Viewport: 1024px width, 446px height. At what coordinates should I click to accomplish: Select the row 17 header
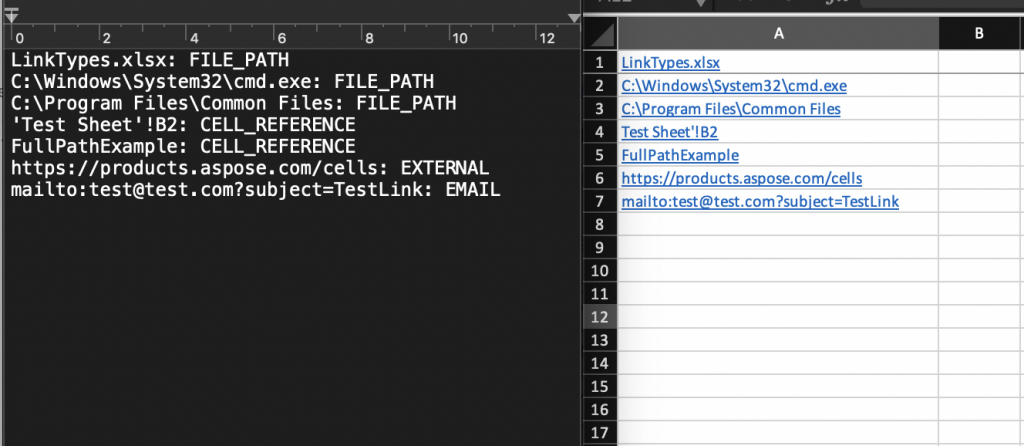coord(599,432)
